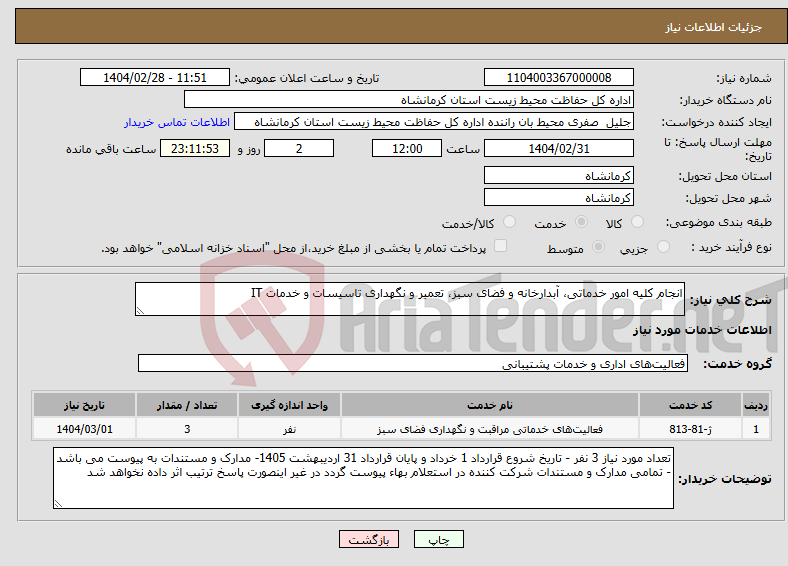Click the تاریخ نیاز column header
This screenshot has height=566, width=788.
click(84, 405)
